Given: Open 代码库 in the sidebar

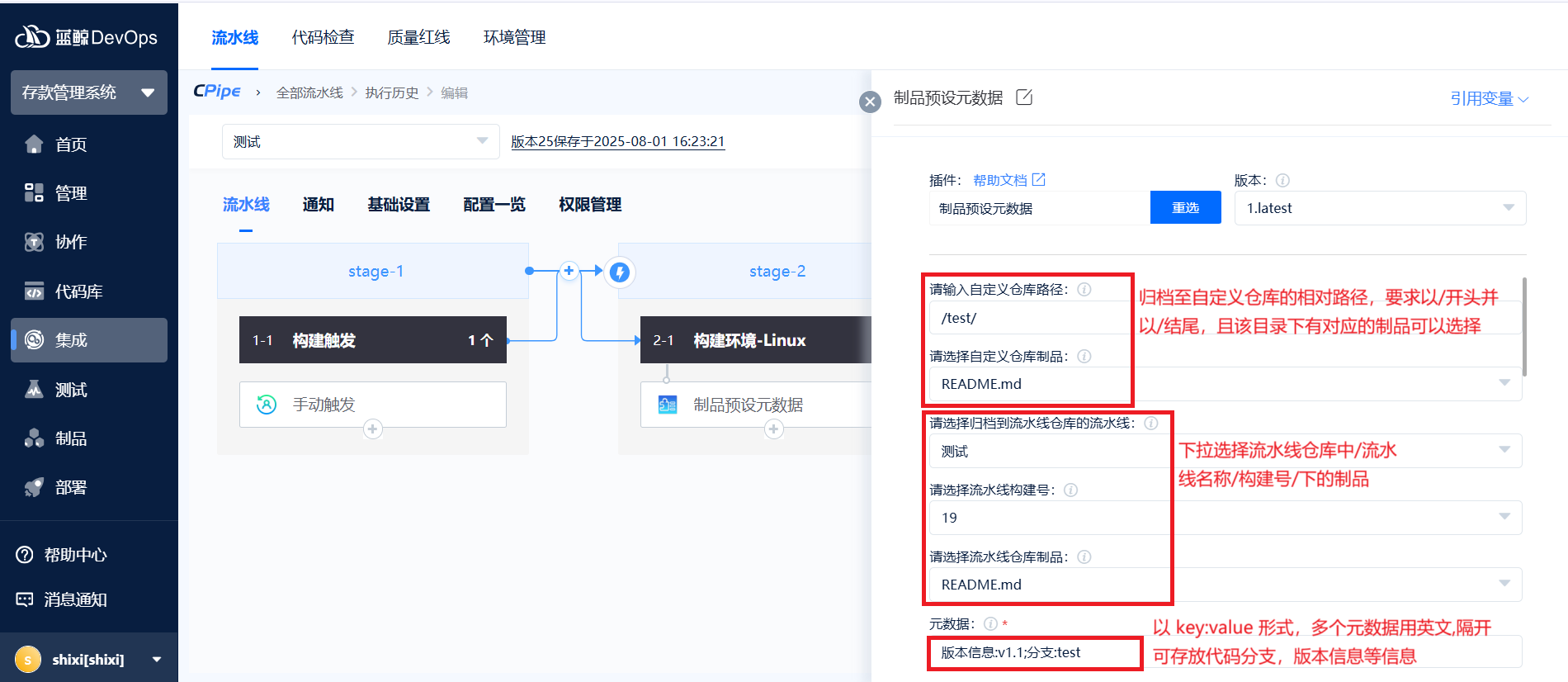Looking at the screenshot, I should (78, 291).
